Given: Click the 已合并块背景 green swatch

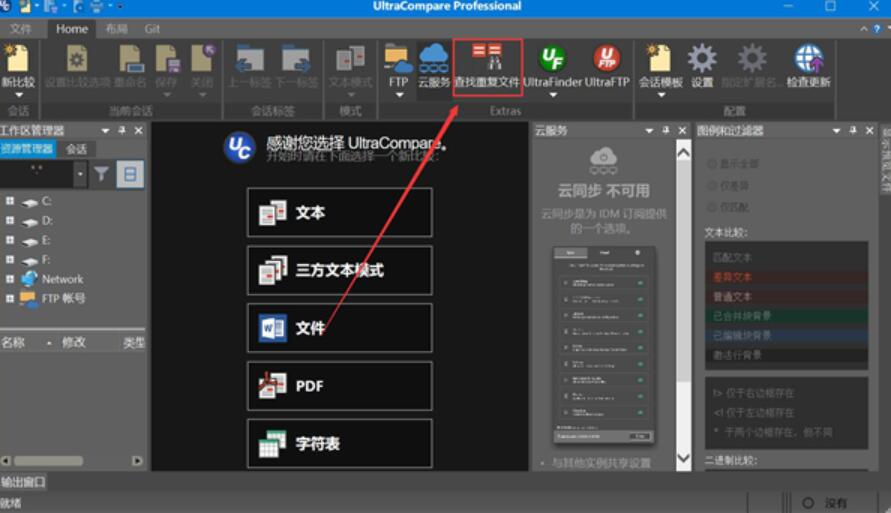Looking at the screenshot, I should point(786,316).
